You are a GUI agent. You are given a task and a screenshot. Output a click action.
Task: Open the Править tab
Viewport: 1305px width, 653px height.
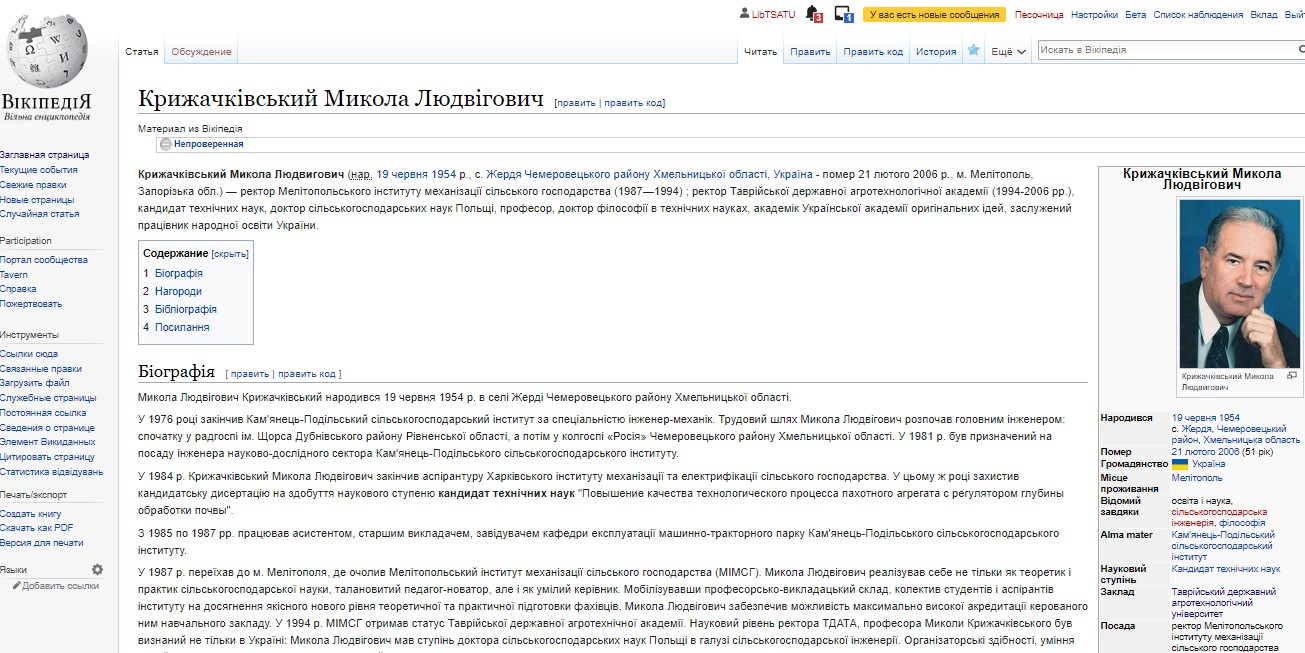[x=810, y=52]
